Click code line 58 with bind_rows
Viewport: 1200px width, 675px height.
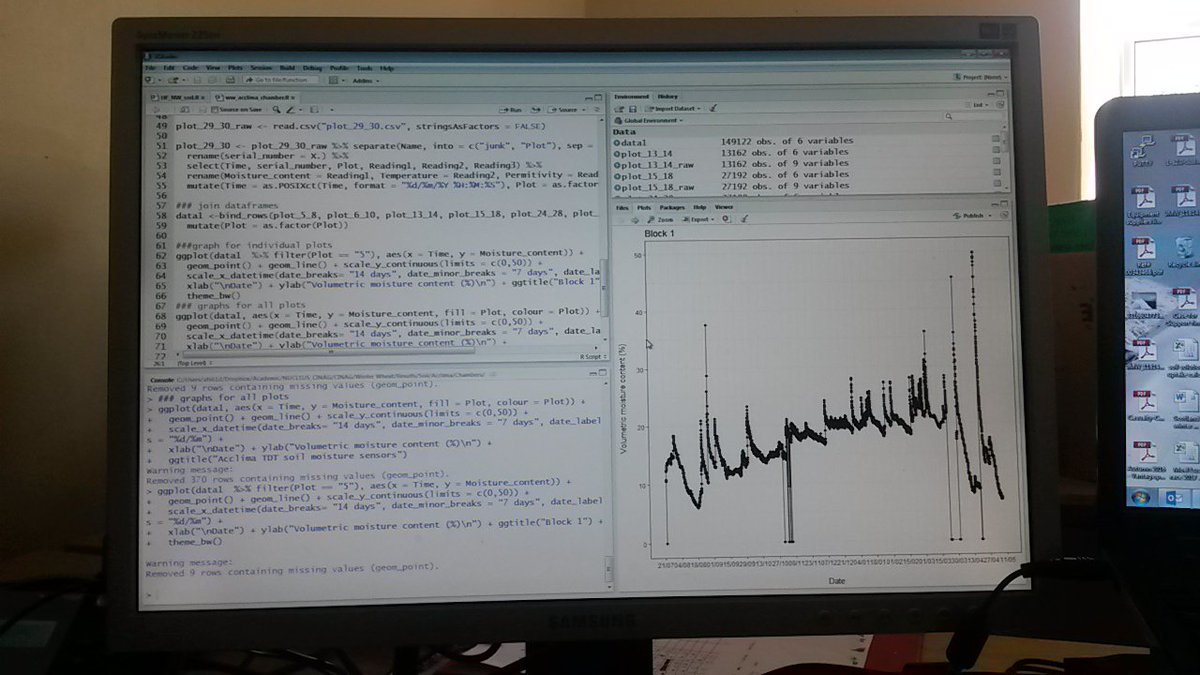(x=387, y=213)
